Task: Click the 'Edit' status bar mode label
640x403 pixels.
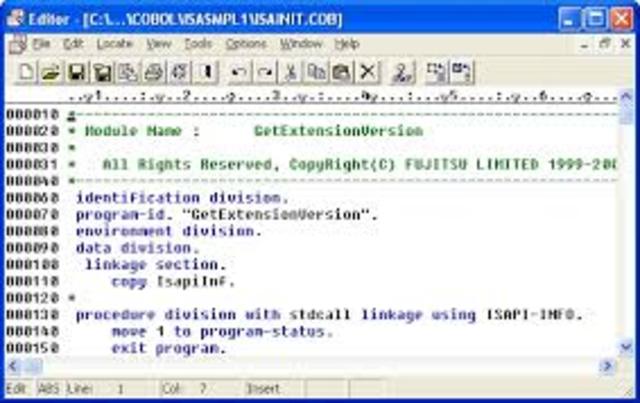Action: click(x=16, y=389)
